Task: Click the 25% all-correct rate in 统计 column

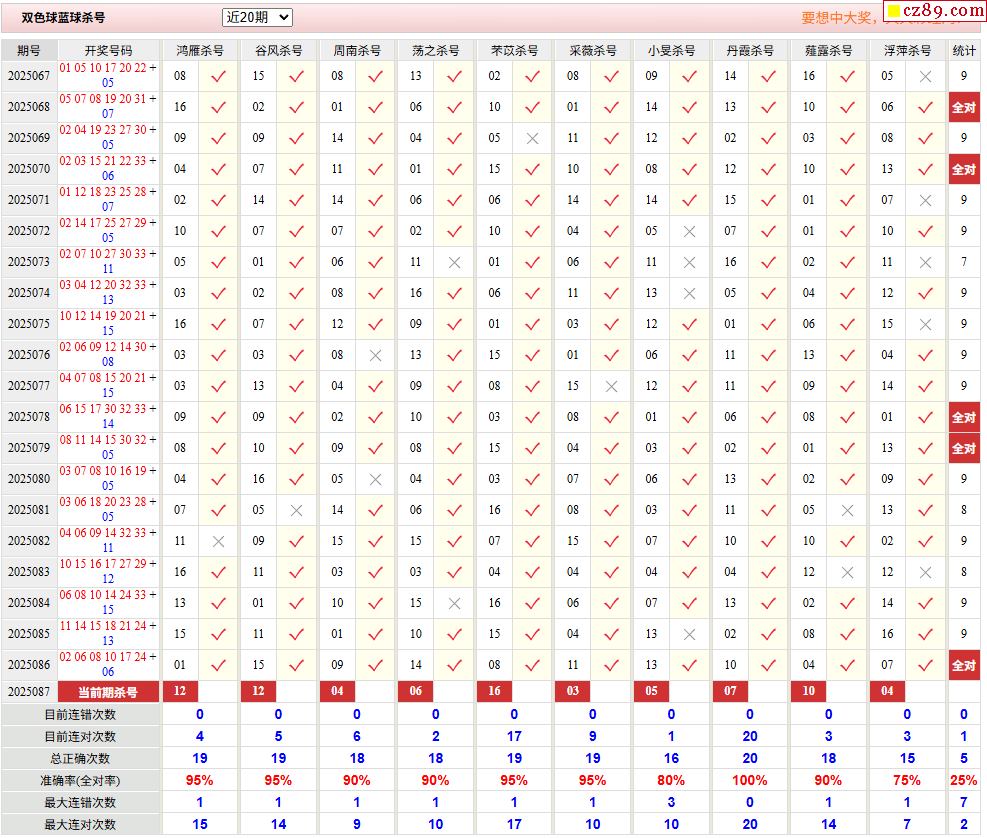Action: click(x=964, y=781)
